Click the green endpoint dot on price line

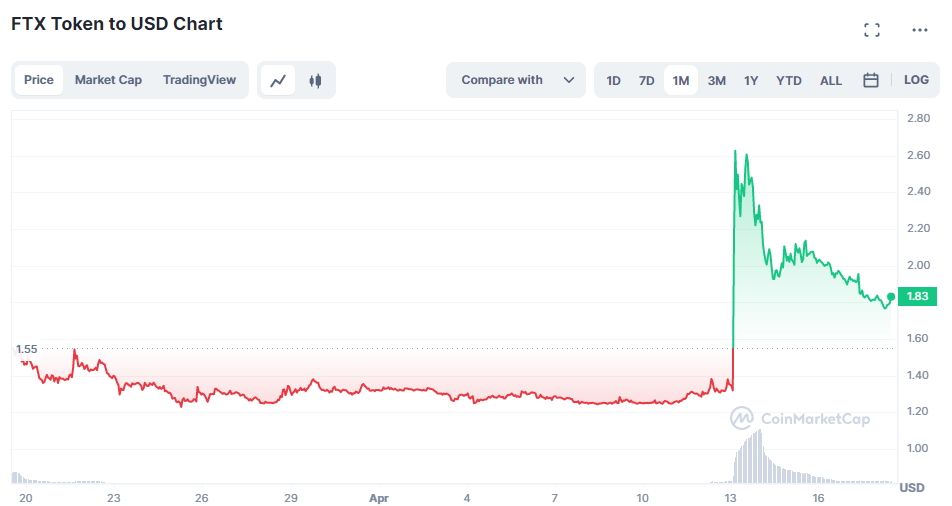point(891,296)
